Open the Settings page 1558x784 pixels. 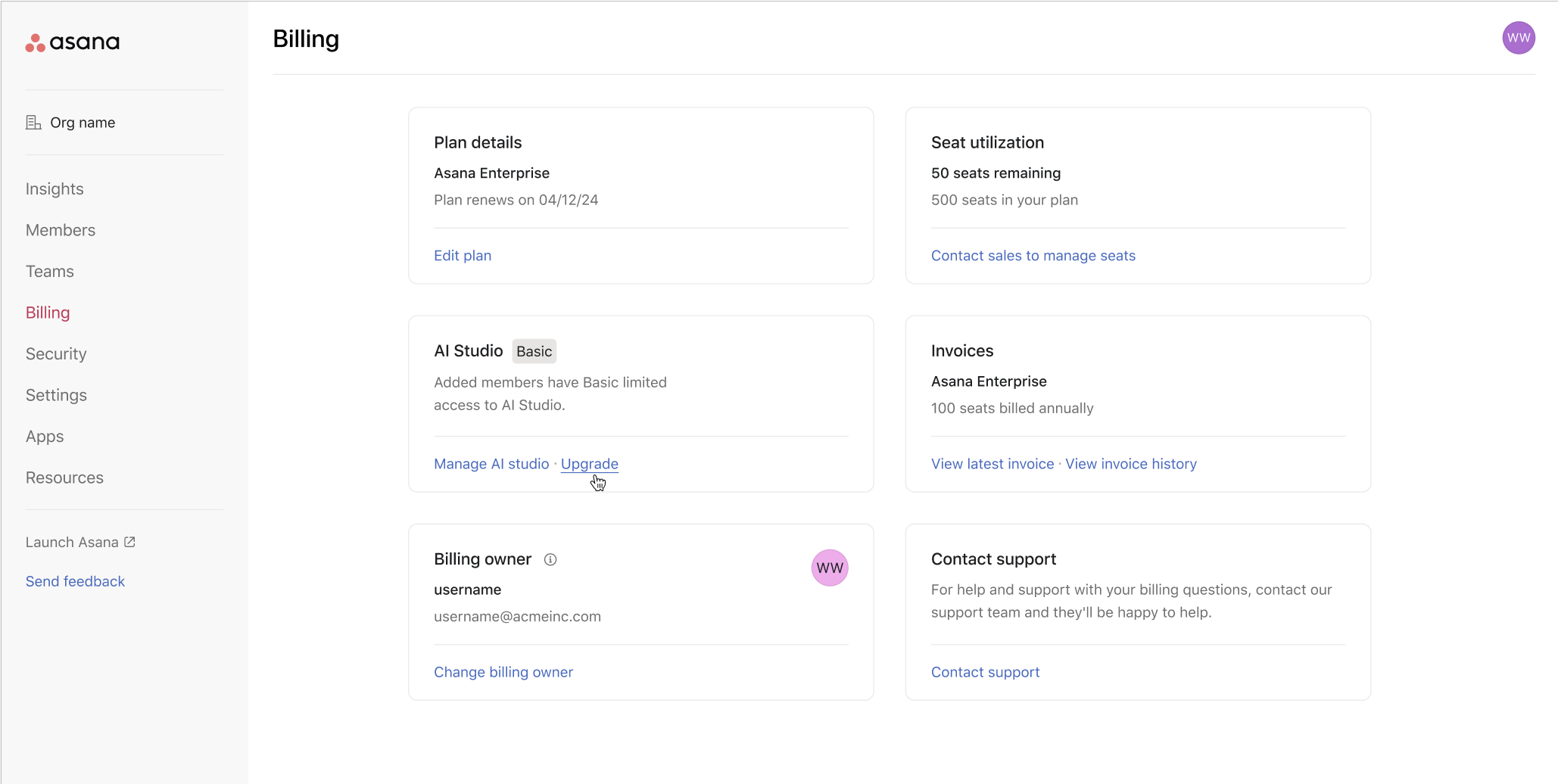(x=56, y=394)
